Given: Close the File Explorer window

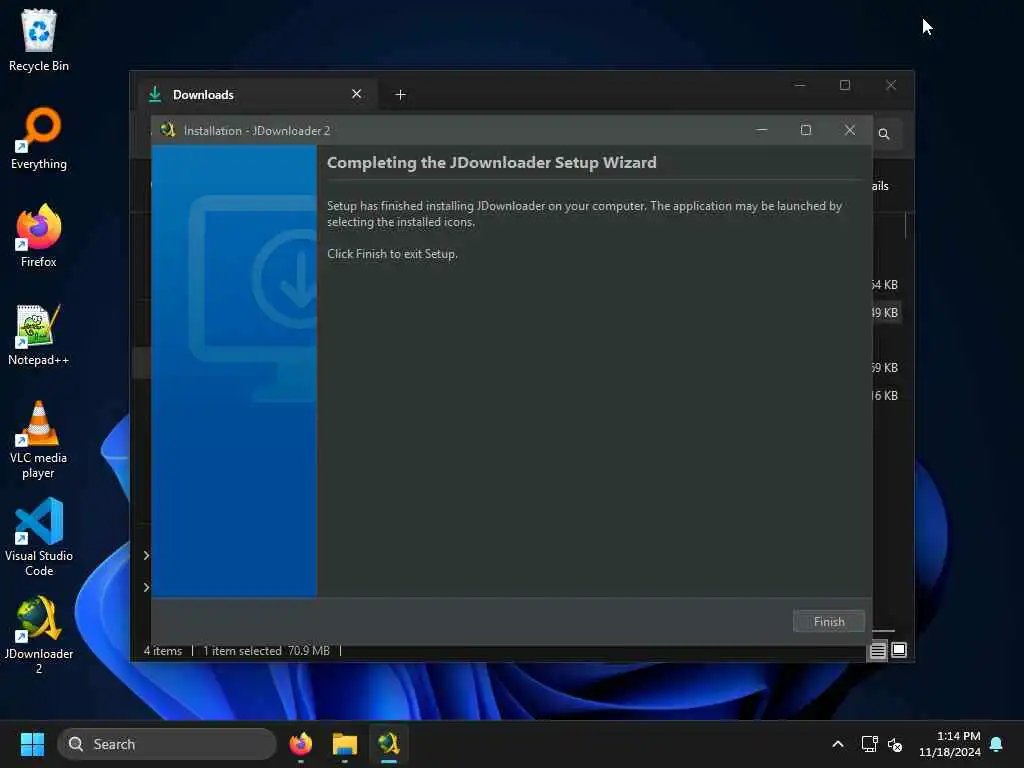Looking at the screenshot, I should pyautogui.click(x=891, y=85).
